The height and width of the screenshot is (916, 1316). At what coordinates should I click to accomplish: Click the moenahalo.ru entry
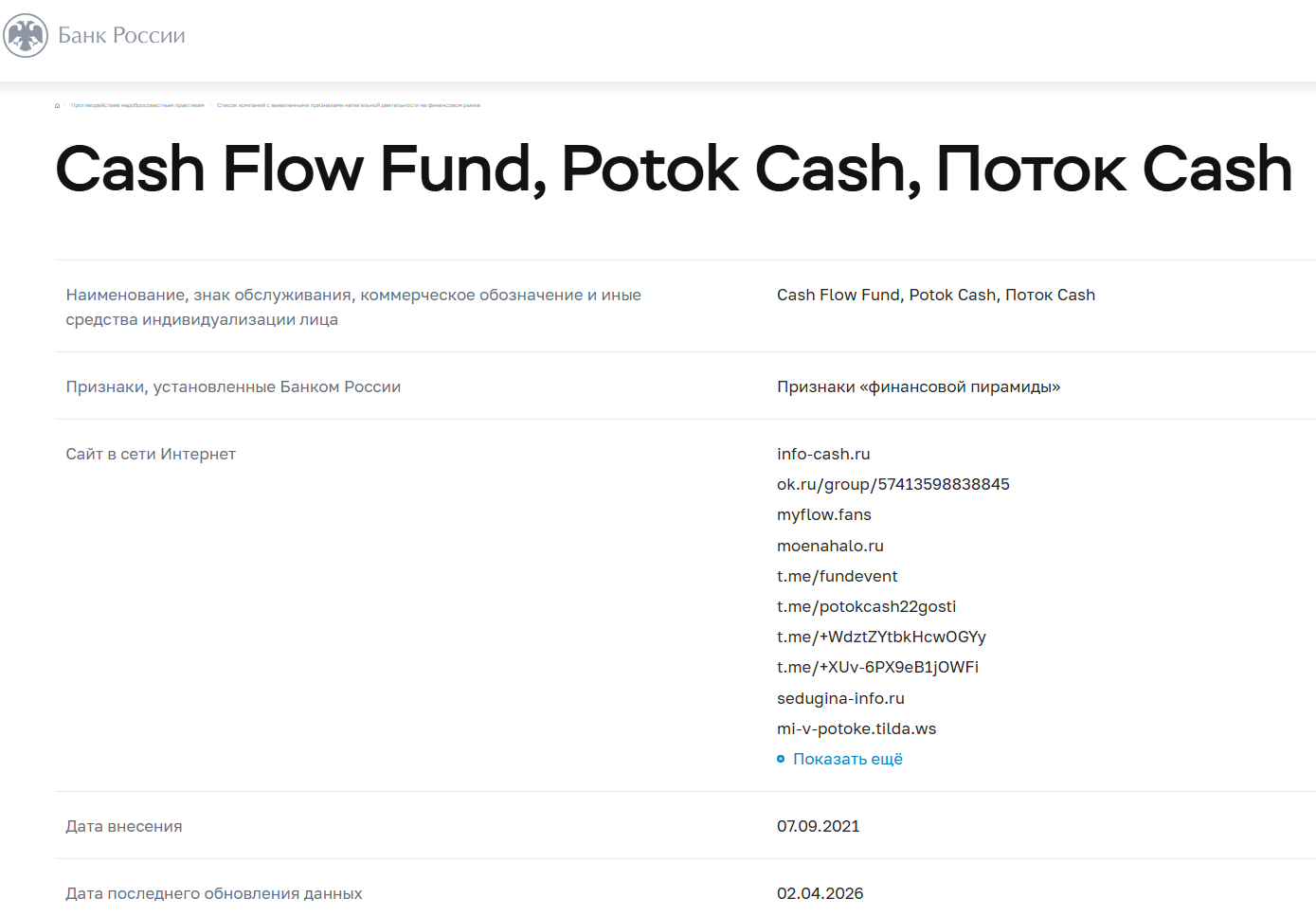coord(830,546)
